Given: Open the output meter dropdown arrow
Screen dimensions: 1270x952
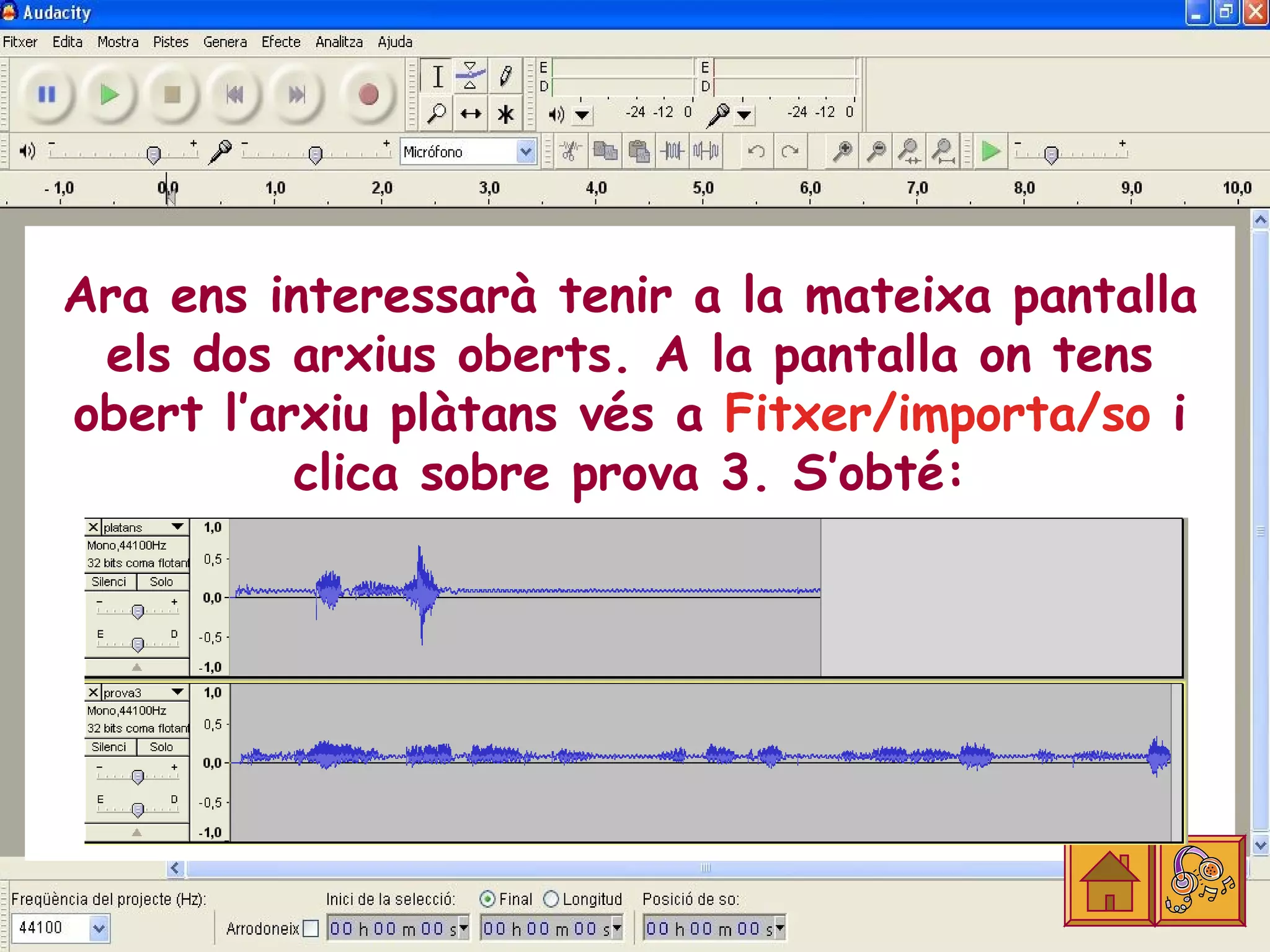Looking at the screenshot, I should point(582,115).
